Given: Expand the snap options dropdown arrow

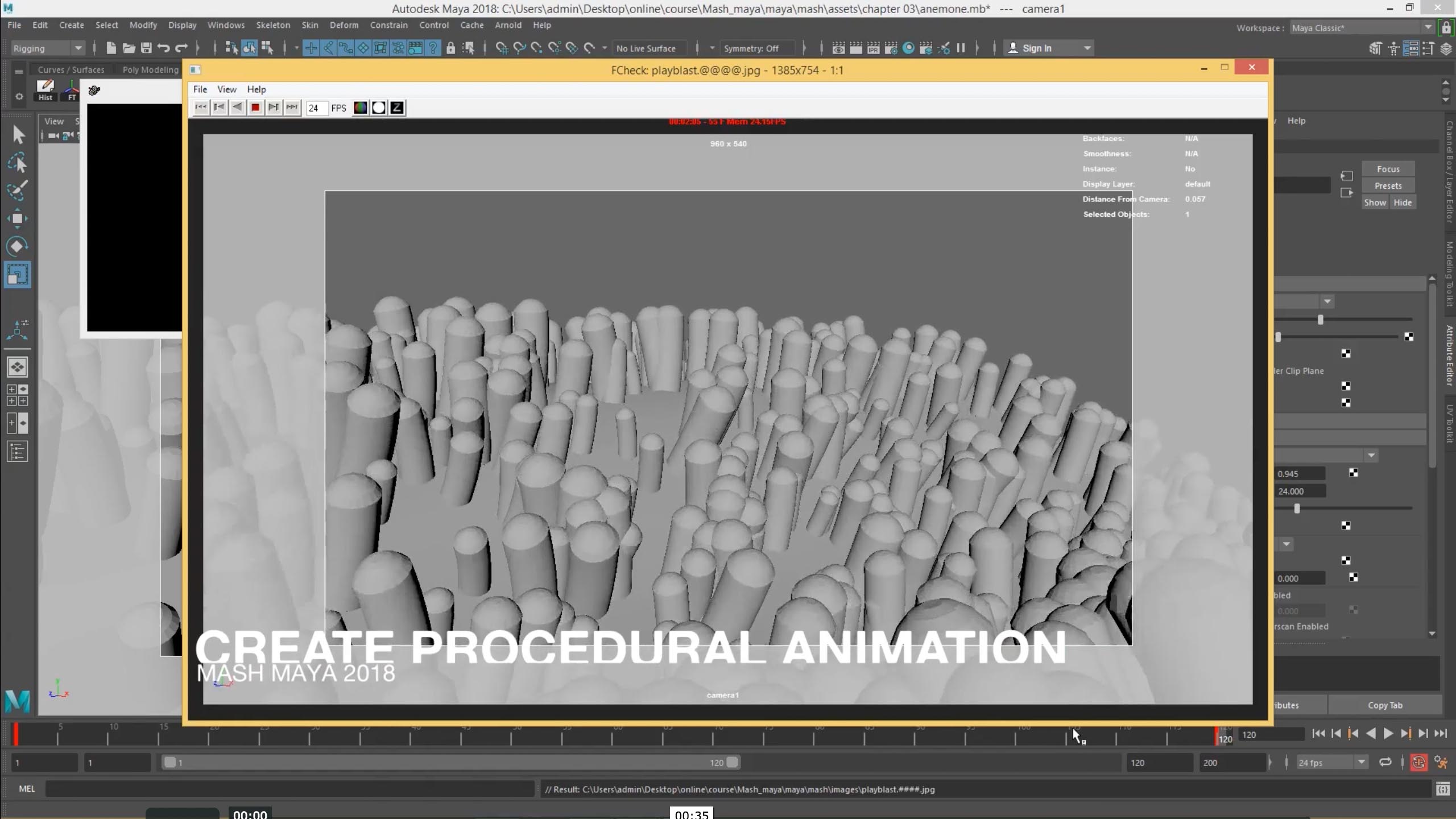Looking at the screenshot, I should (604, 48).
